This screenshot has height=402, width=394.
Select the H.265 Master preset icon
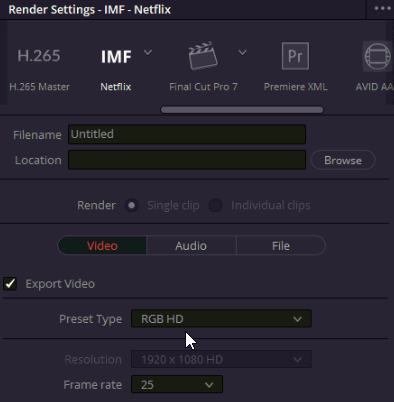coord(39,55)
